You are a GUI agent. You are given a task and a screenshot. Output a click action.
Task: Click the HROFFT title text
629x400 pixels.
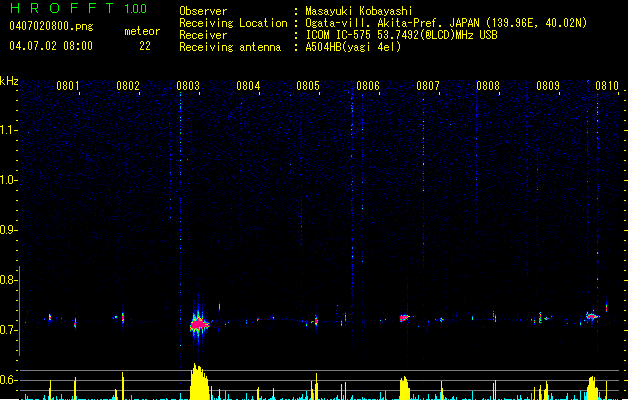pyautogui.click(x=62, y=8)
